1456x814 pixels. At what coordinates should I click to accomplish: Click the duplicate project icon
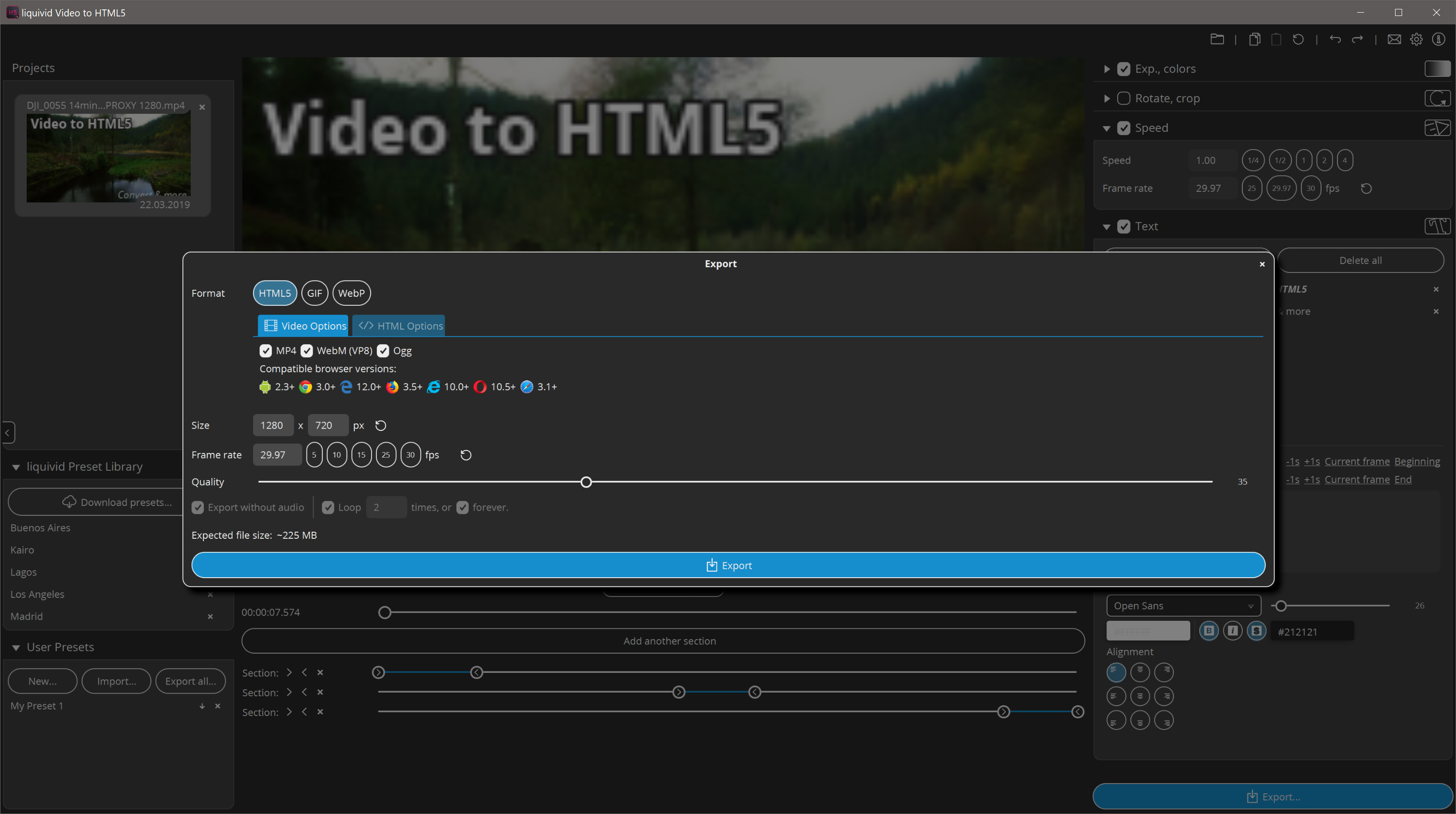pos(1255,39)
